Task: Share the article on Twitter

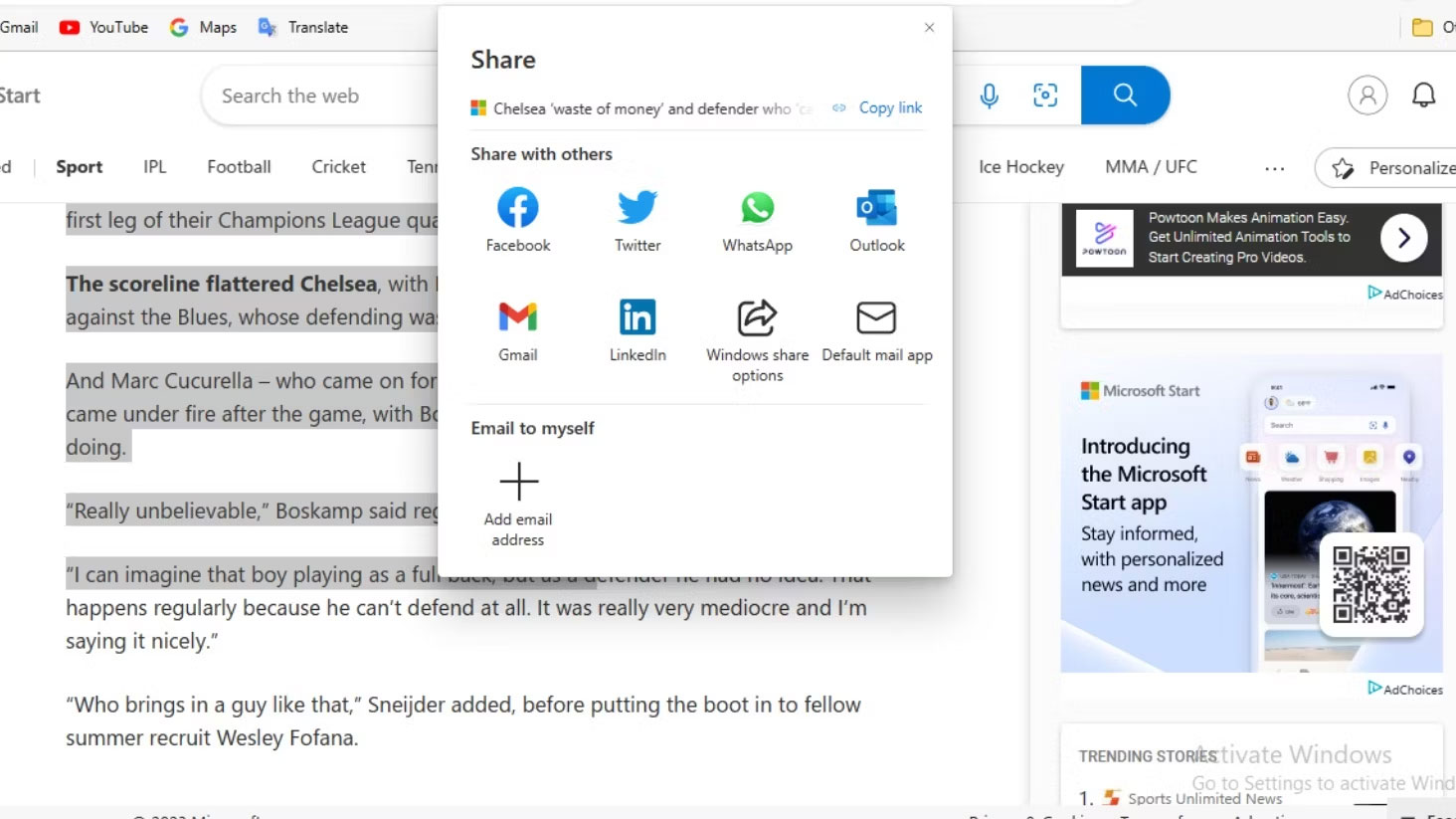Action: (x=637, y=220)
